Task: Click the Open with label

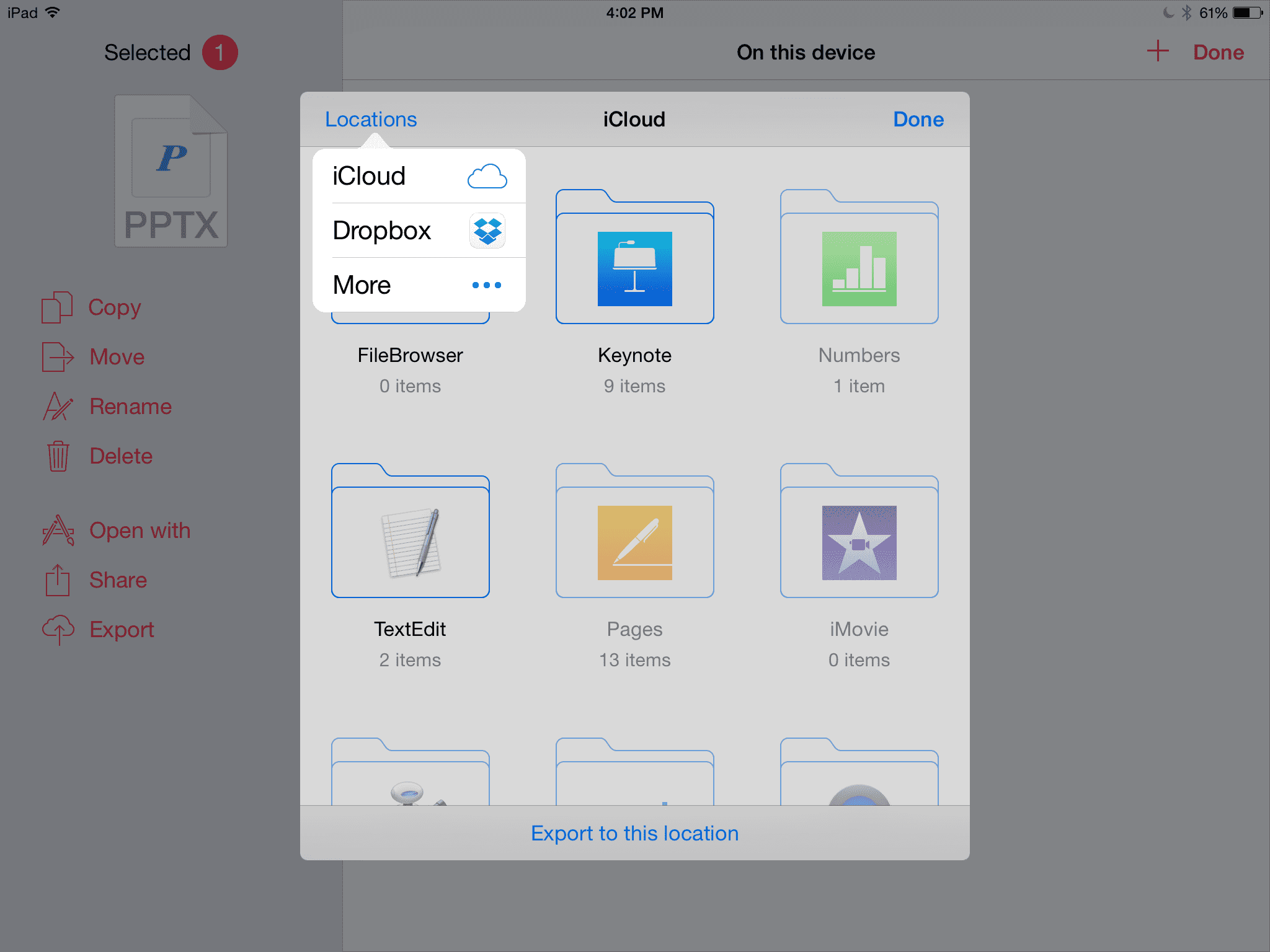Action: [x=140, y=531]
